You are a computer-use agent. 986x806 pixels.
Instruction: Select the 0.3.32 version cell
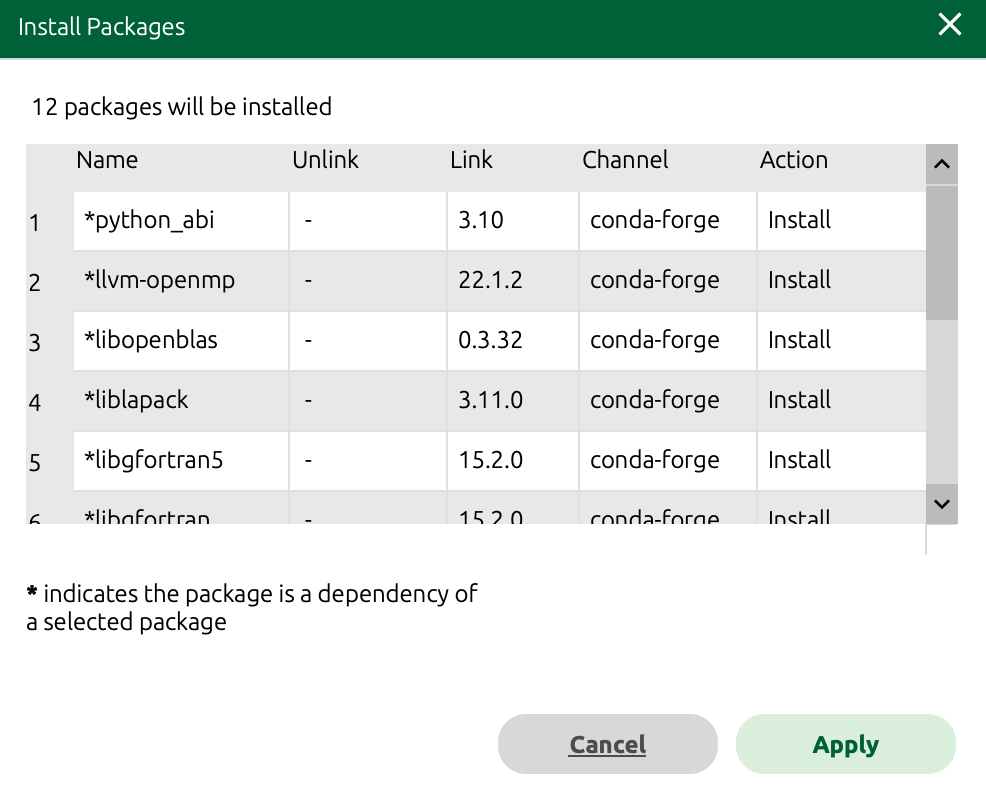click(x=490, y=340)
